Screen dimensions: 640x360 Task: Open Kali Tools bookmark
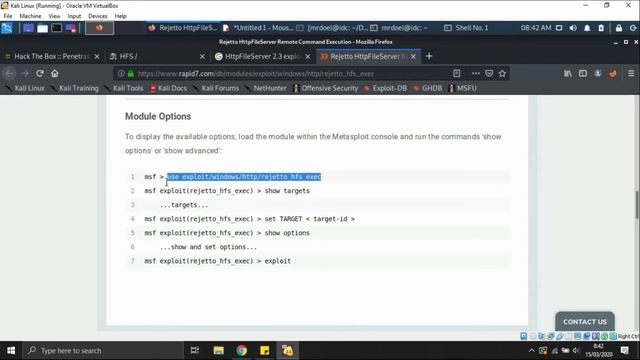(x=124, y=88)
